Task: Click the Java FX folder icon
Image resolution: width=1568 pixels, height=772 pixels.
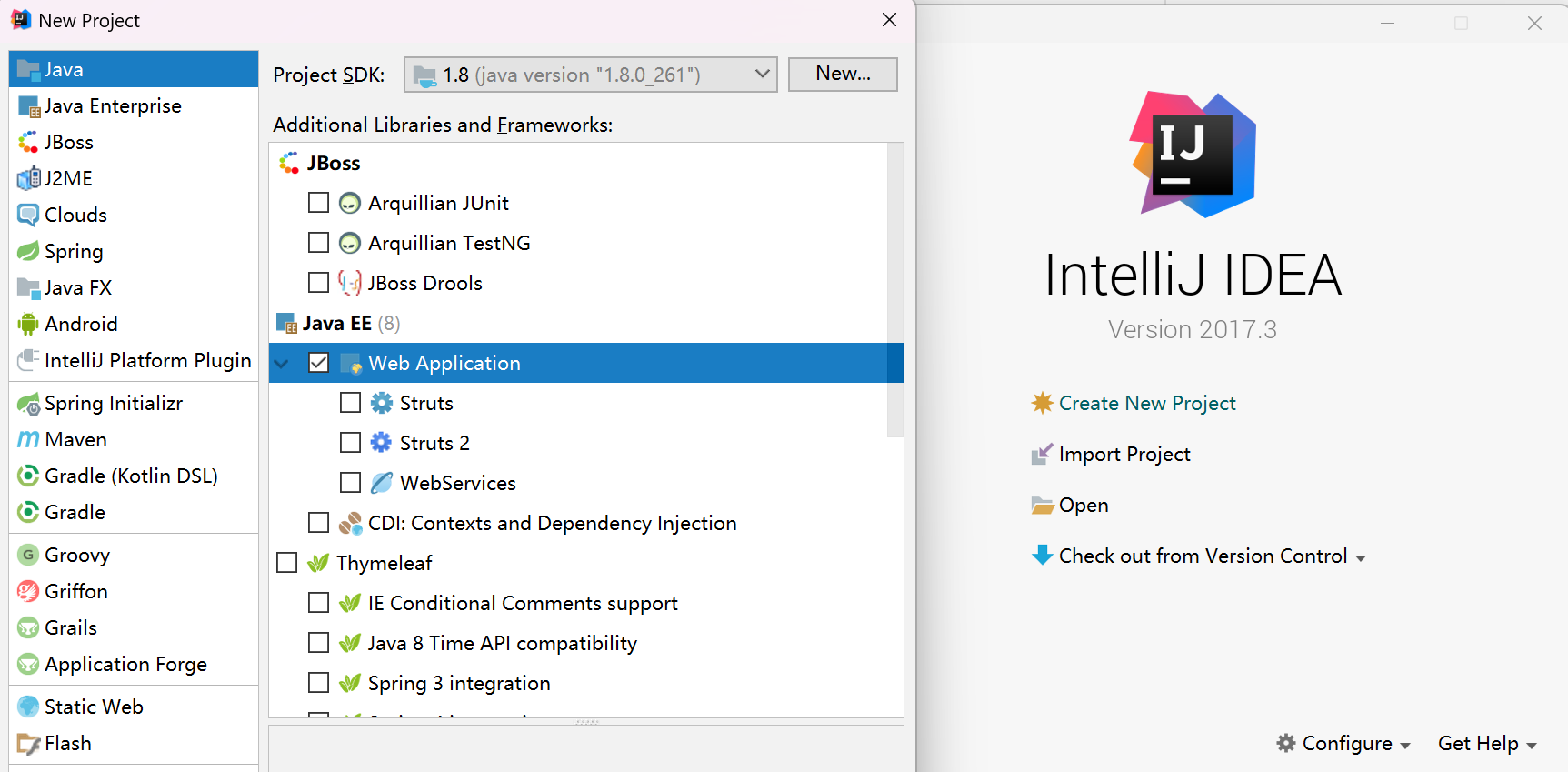Action: point(28,288)
